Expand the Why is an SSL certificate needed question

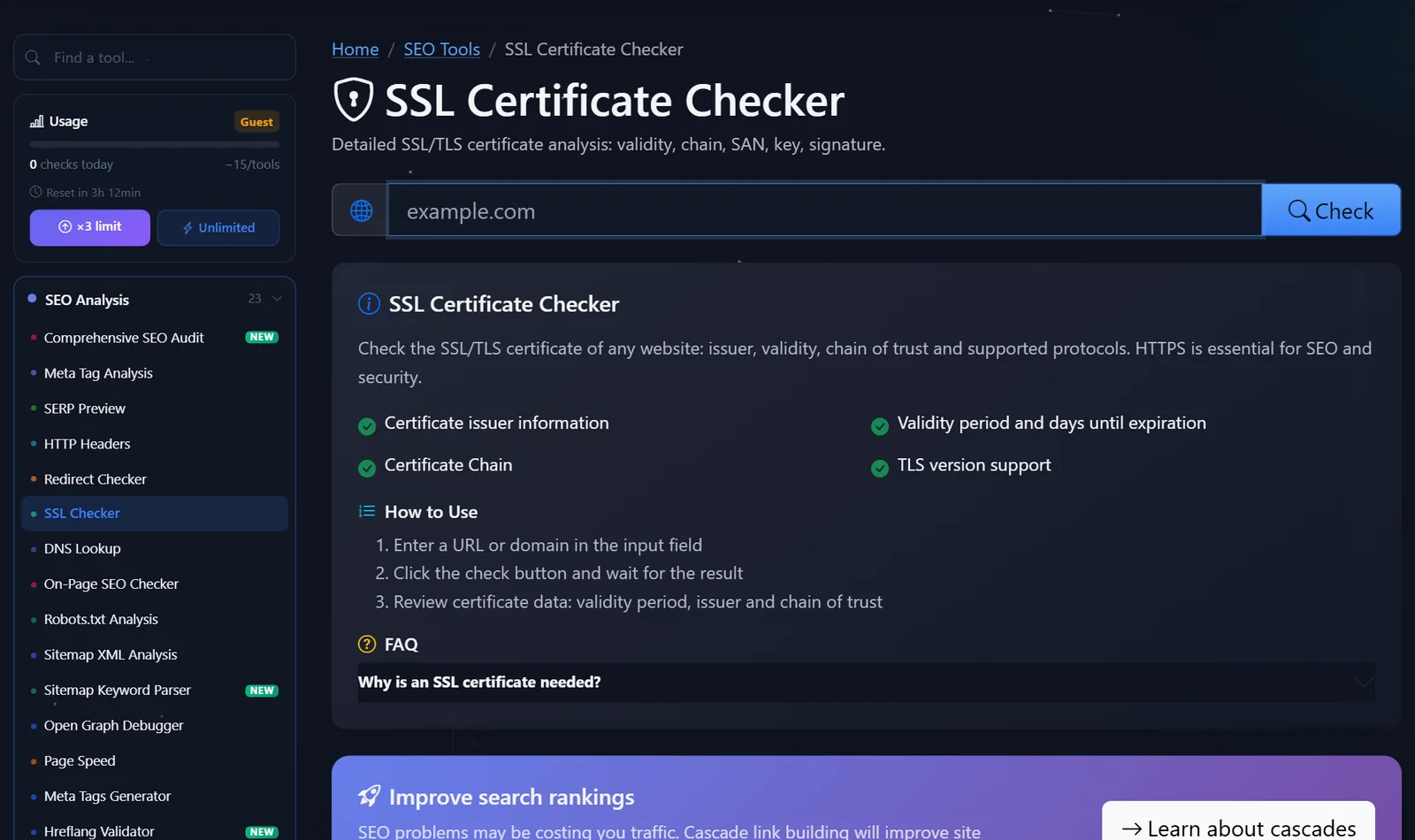click(x=866, y=683)
